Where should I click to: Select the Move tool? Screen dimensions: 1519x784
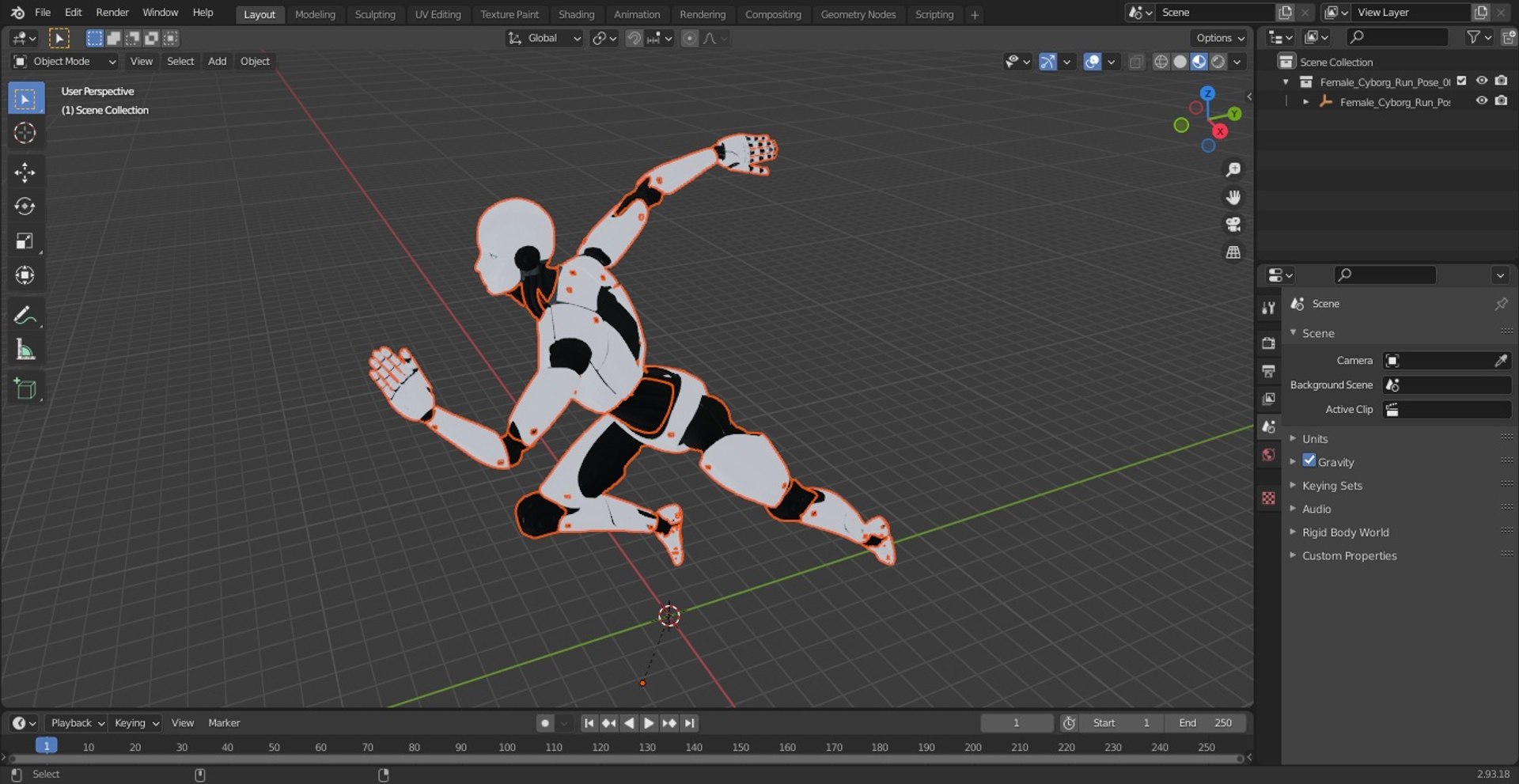coord(25,172)
